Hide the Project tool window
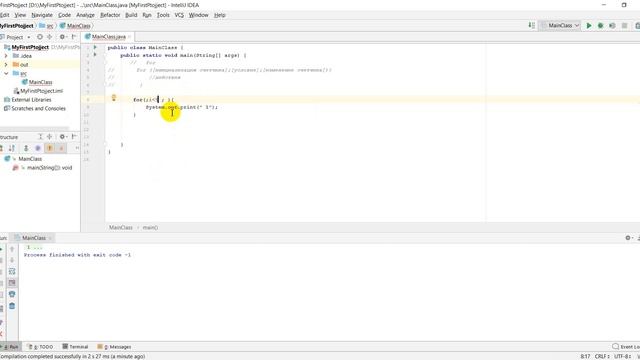The height and width of the screenshot is (360, 640). tap(74, 37)
